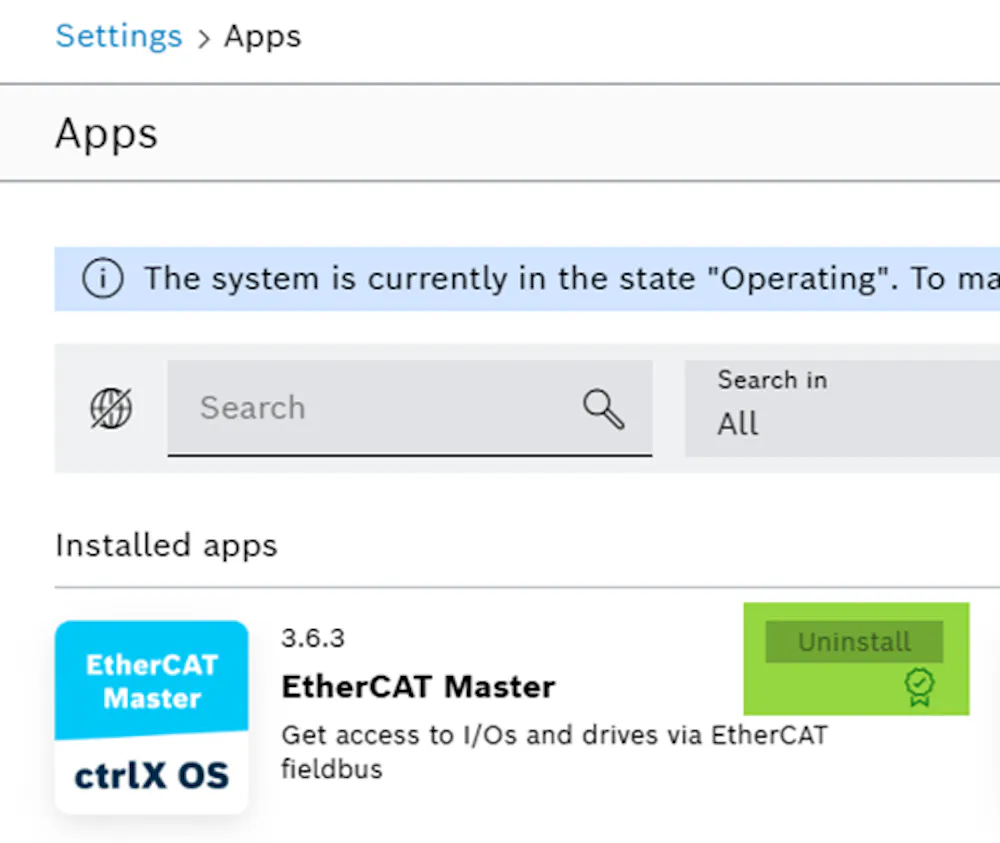Click the 'Get access to I/Os' description
This screenshot has width=1000, height=843.
[554, 752]
